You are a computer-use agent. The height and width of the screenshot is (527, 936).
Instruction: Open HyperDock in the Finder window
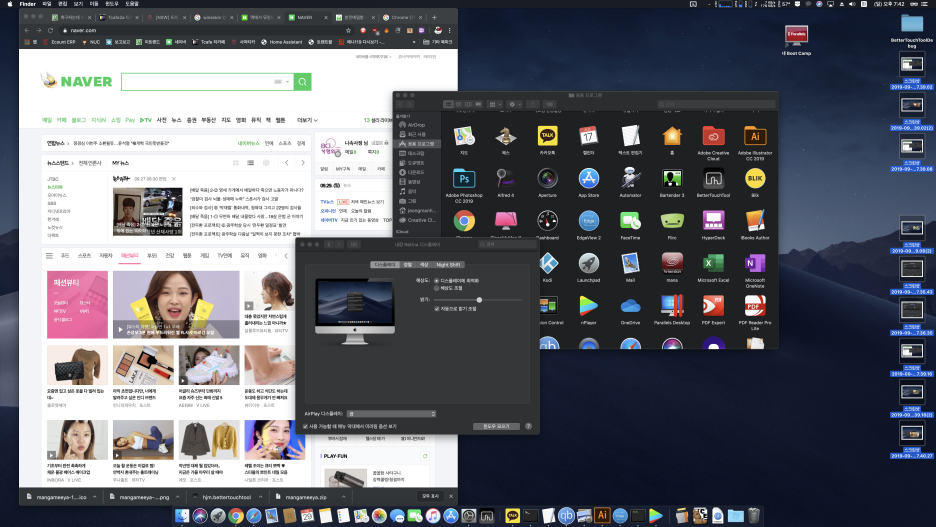tap(713, 221)
